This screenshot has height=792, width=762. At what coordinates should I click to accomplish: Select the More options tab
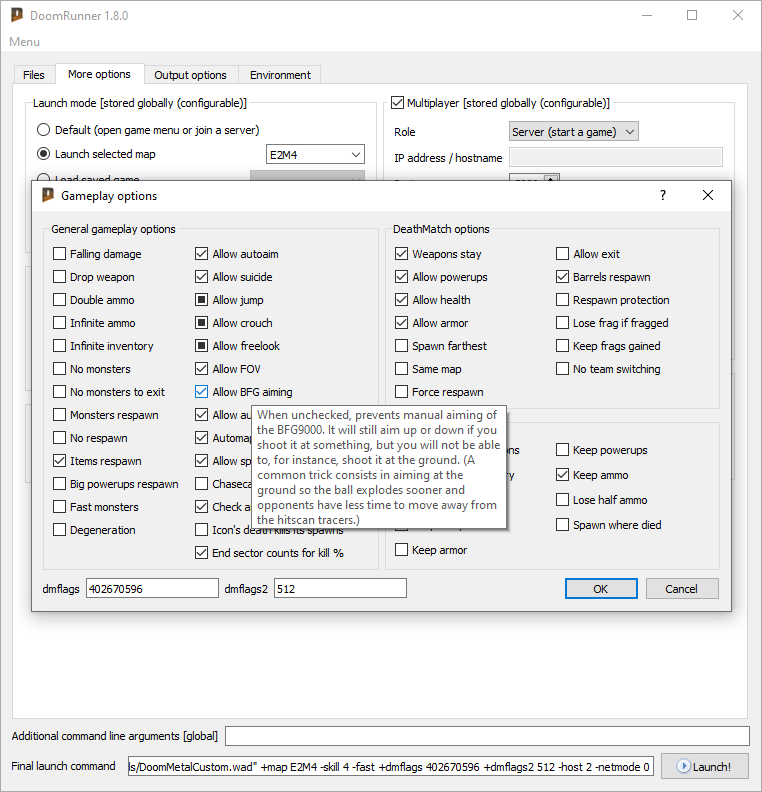tap(99, 74)
